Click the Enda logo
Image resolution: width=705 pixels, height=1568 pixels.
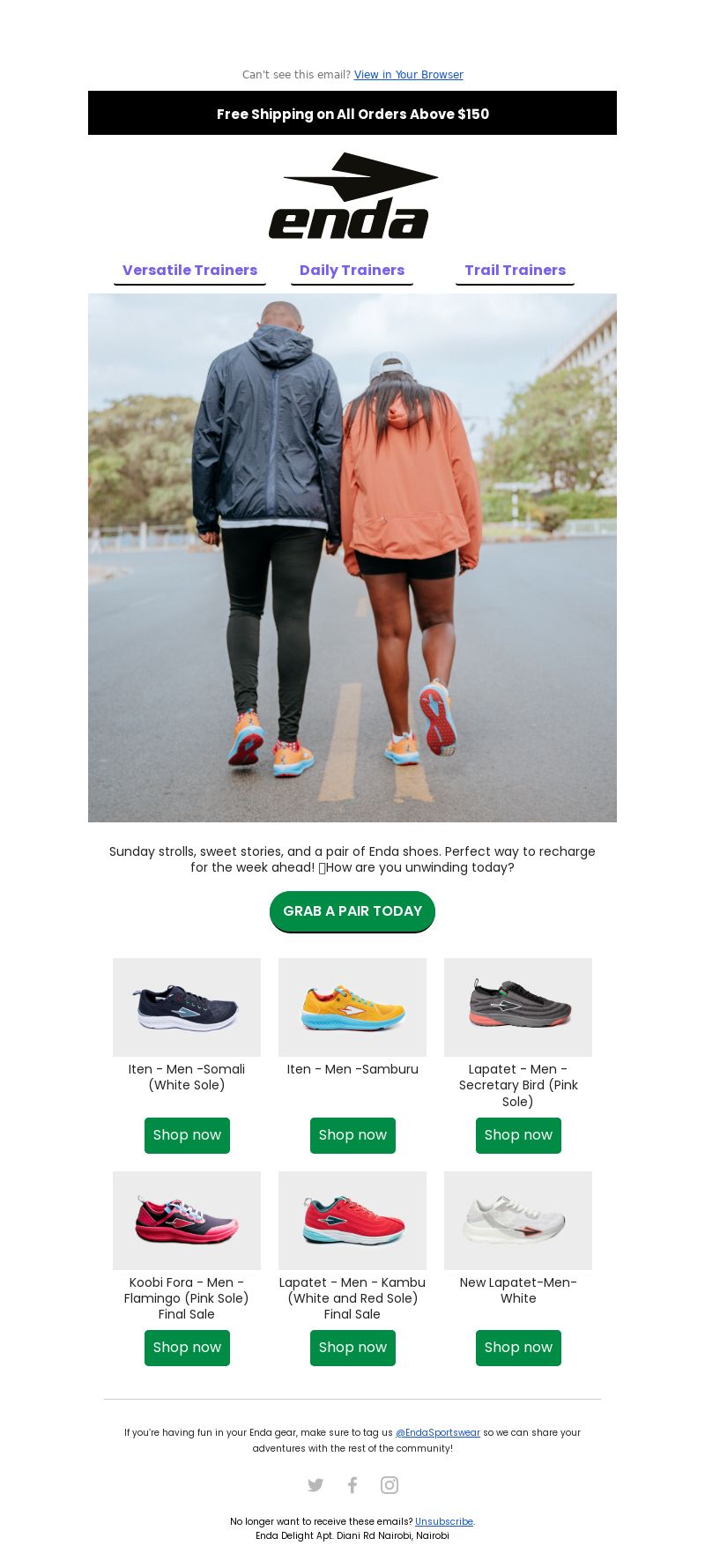[352, 196]
